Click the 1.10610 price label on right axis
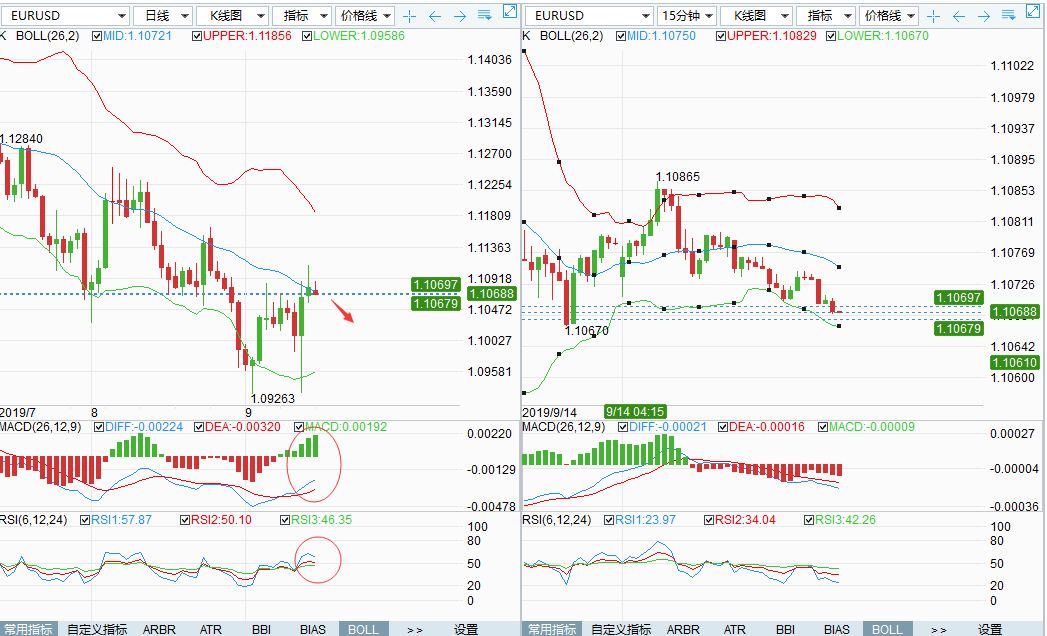This screenshot has width=1047, height=636. (1014, 362)
